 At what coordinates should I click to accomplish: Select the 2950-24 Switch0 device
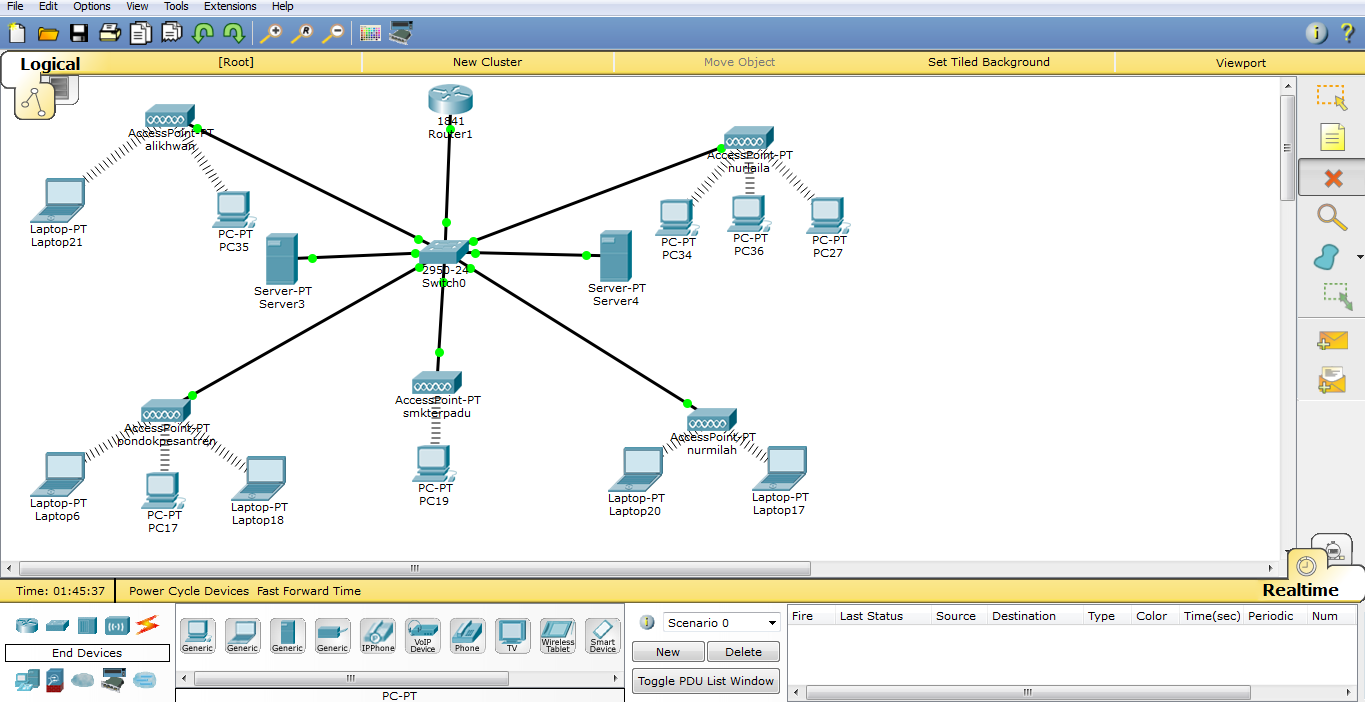point(444,252)
